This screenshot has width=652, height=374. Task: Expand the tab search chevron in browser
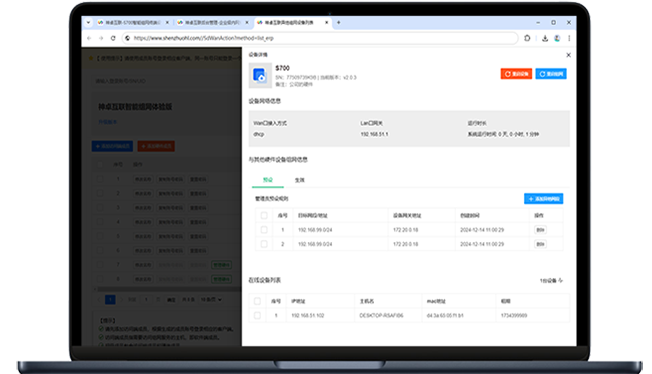(88, 22)
